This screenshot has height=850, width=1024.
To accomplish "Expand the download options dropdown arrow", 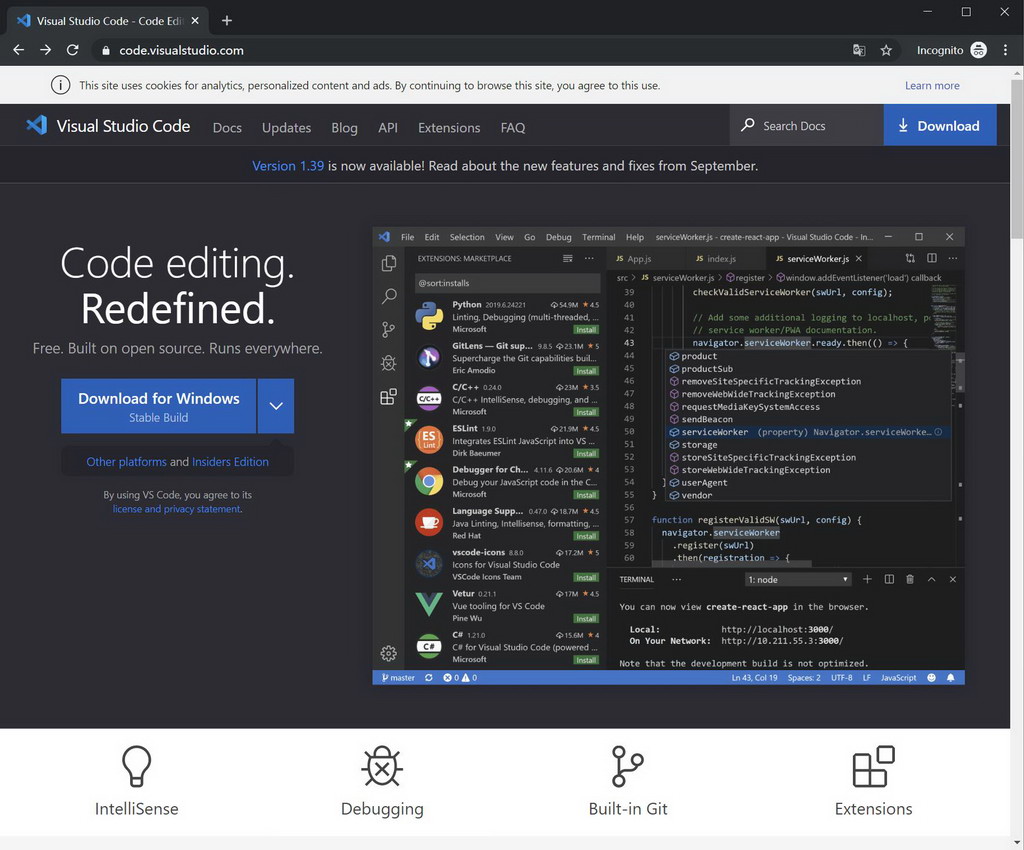I will point(276,405).
